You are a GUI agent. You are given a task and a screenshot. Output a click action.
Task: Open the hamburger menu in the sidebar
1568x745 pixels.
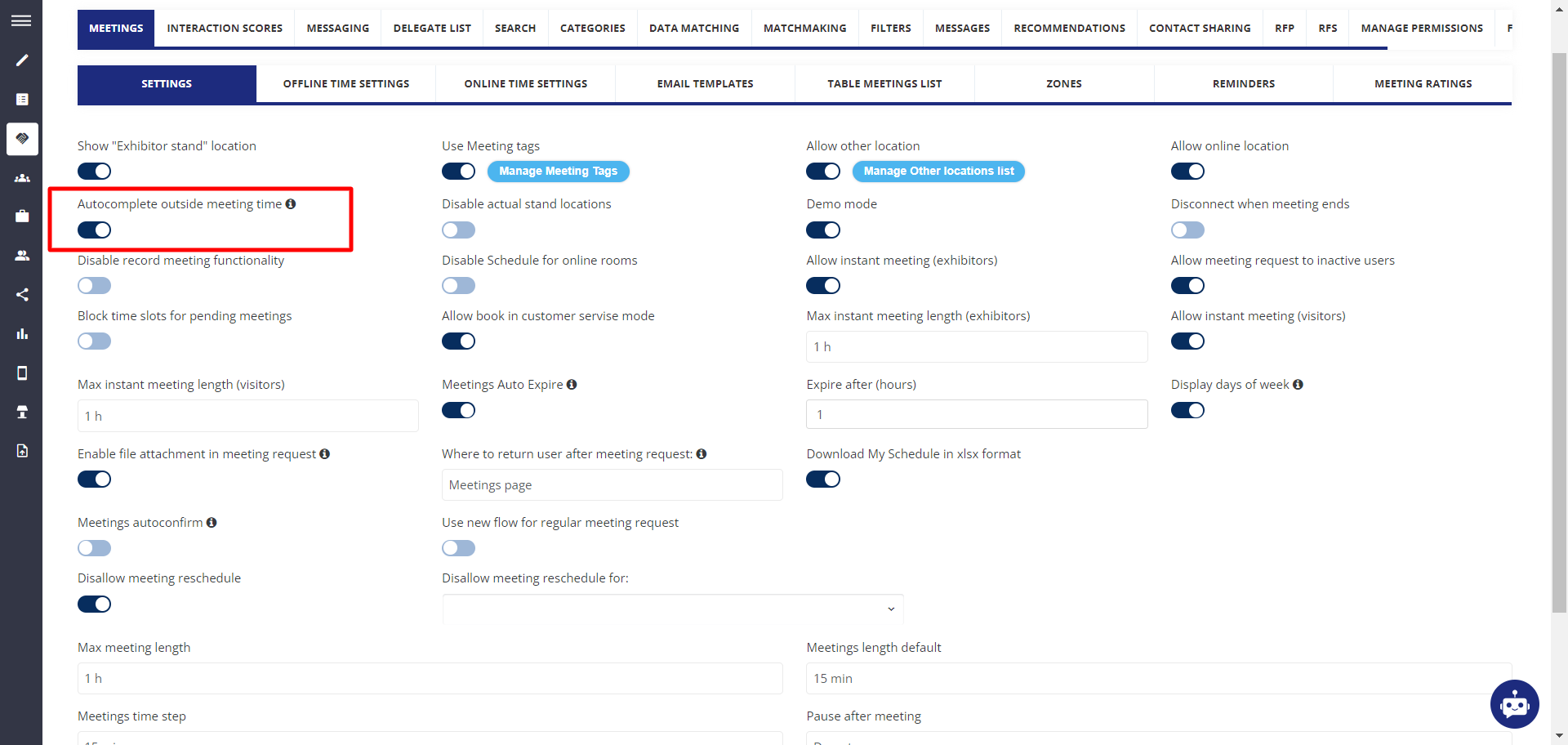21,20
